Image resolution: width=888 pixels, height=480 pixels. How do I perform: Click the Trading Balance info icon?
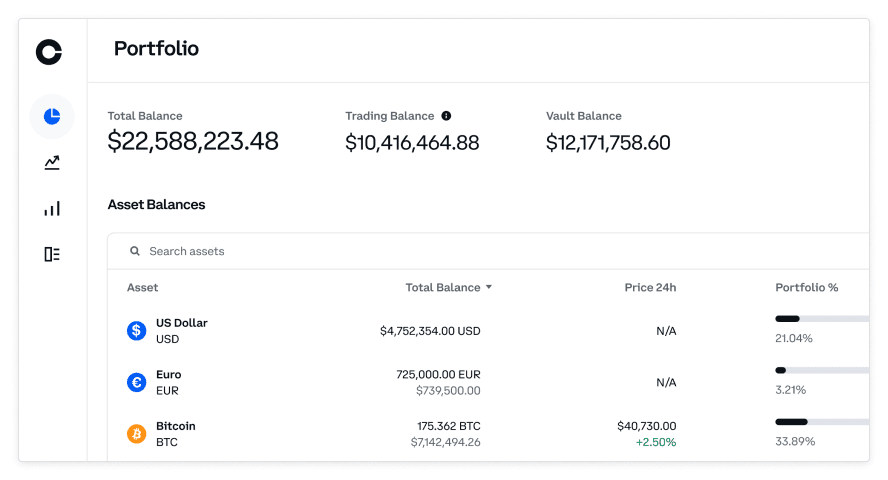pos(446,116)
